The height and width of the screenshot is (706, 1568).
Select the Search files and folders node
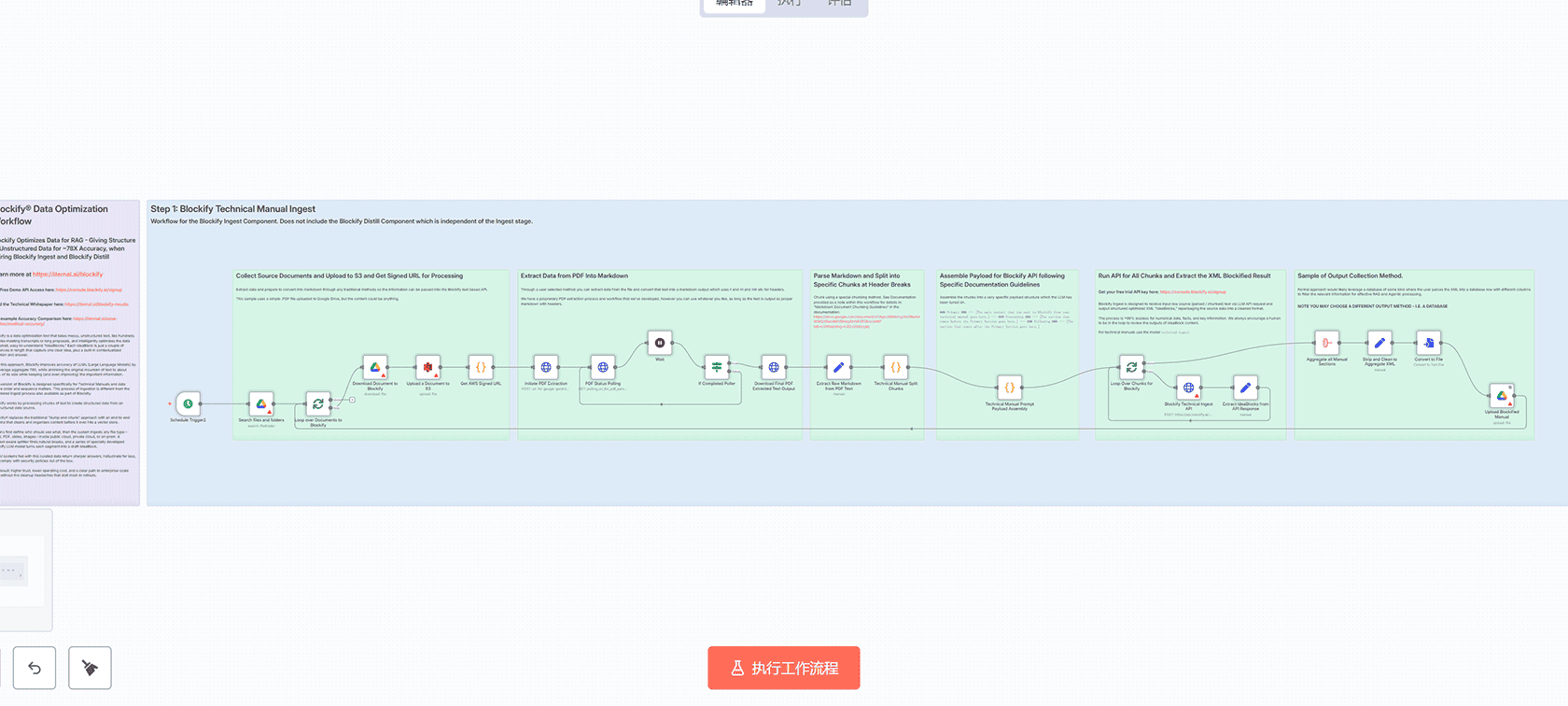(x=261, y=403)
